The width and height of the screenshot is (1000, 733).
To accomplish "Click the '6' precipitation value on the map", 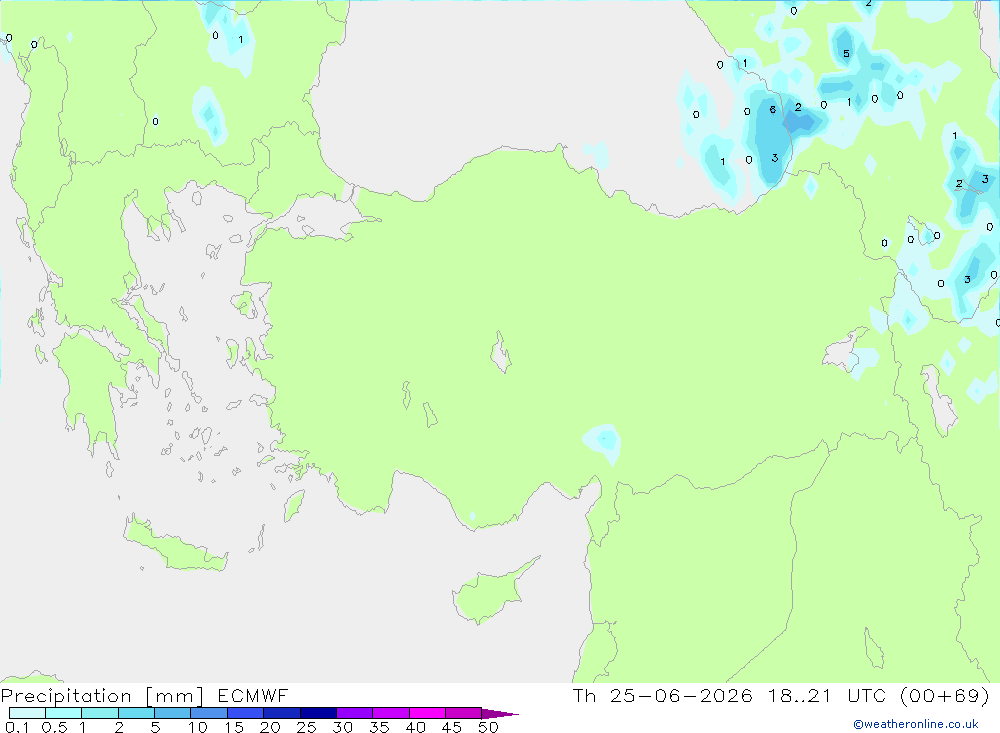I will tap(772, 110).
